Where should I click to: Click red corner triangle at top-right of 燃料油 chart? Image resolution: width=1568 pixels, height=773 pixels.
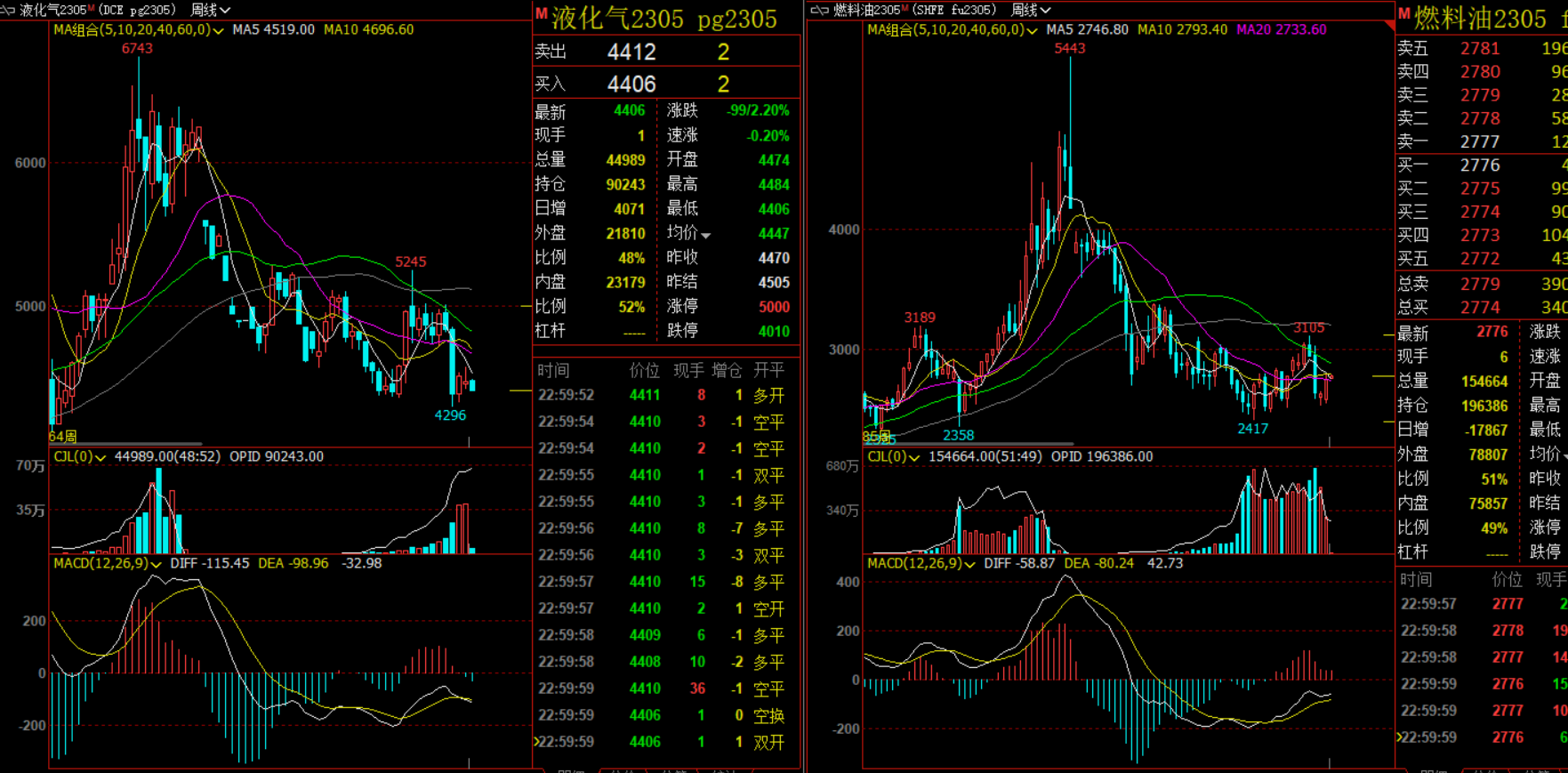pos(1389,26)
